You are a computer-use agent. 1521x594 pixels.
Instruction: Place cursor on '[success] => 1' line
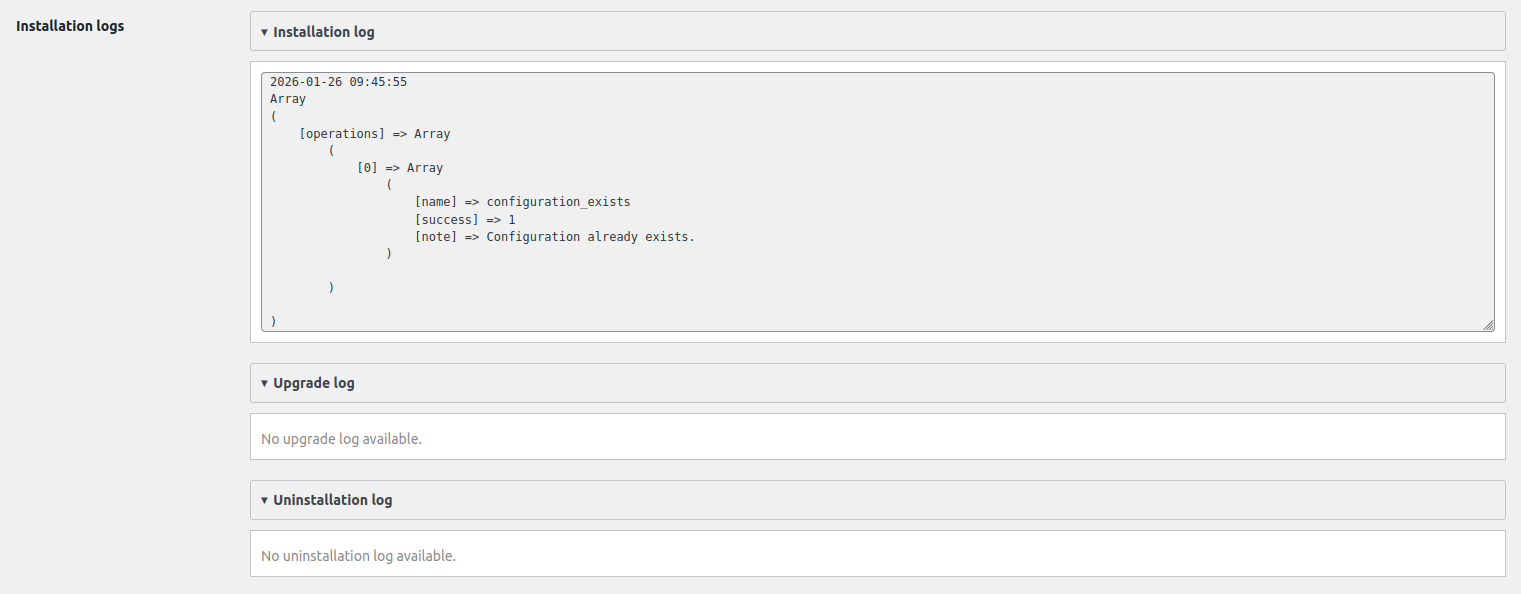click(465, 219)
